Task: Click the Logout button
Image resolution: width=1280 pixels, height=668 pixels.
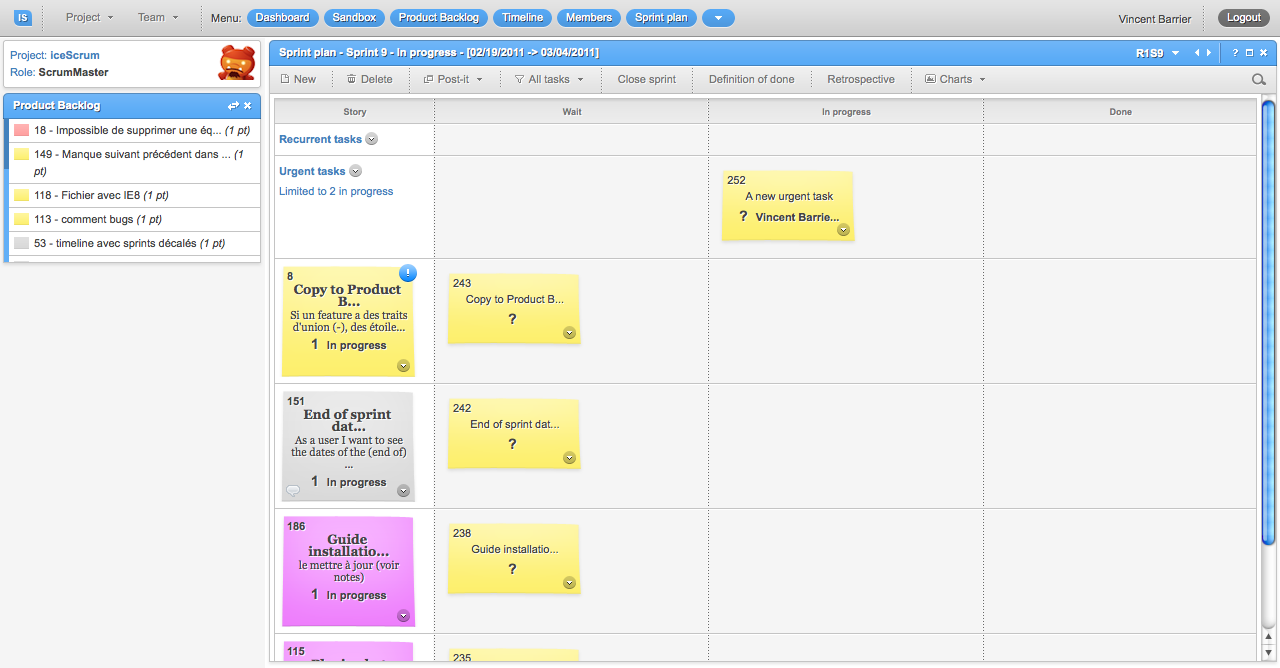Action: (1244, 17)
